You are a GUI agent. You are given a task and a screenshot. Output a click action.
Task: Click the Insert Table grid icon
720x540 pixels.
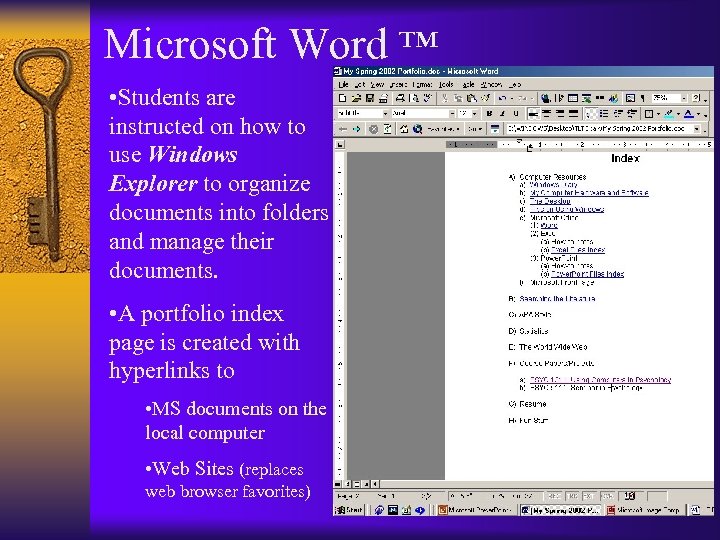point(573,98)
